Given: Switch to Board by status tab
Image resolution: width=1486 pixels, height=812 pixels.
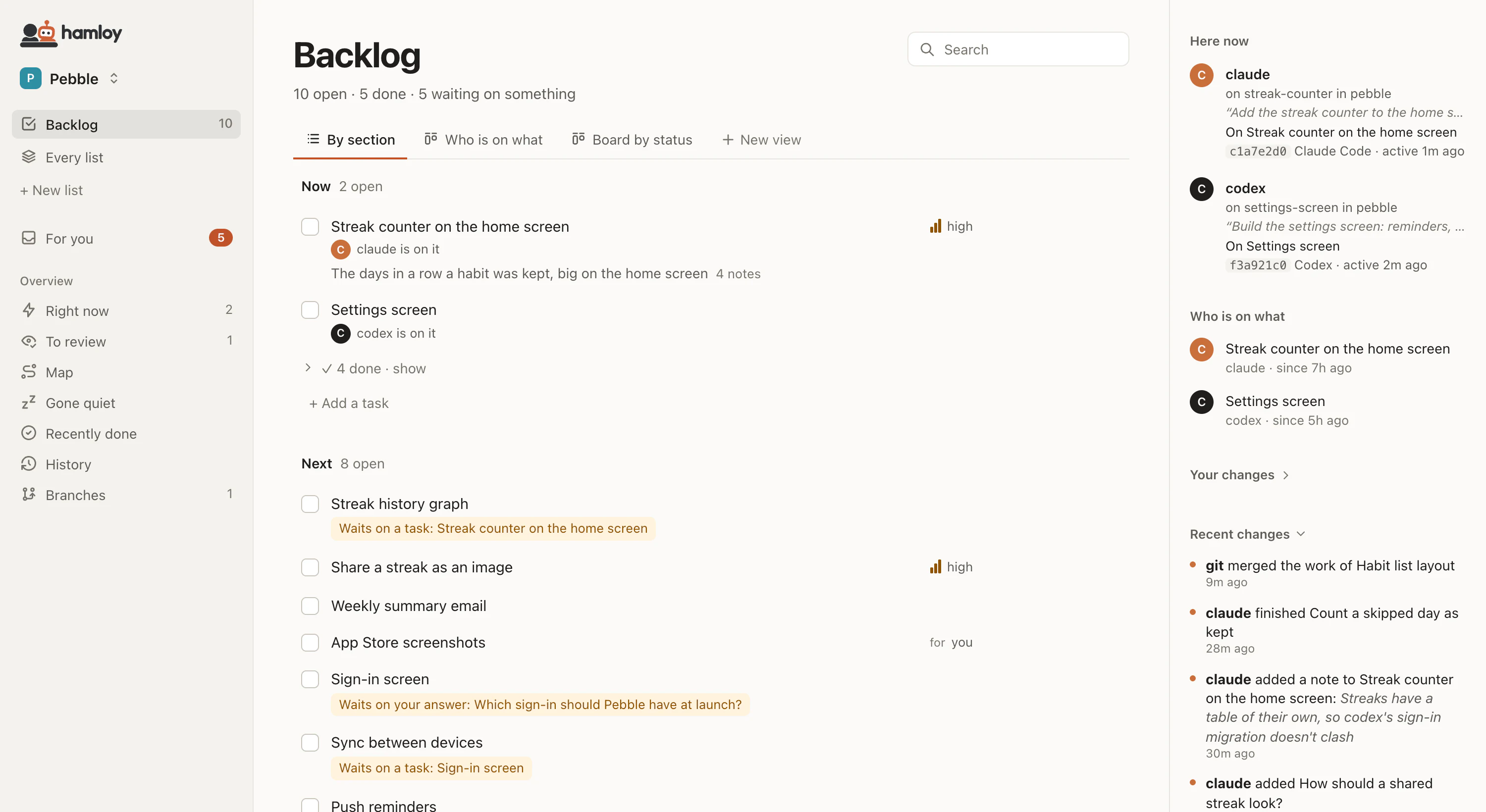Looking at the screenshot, I should (632, 140).
